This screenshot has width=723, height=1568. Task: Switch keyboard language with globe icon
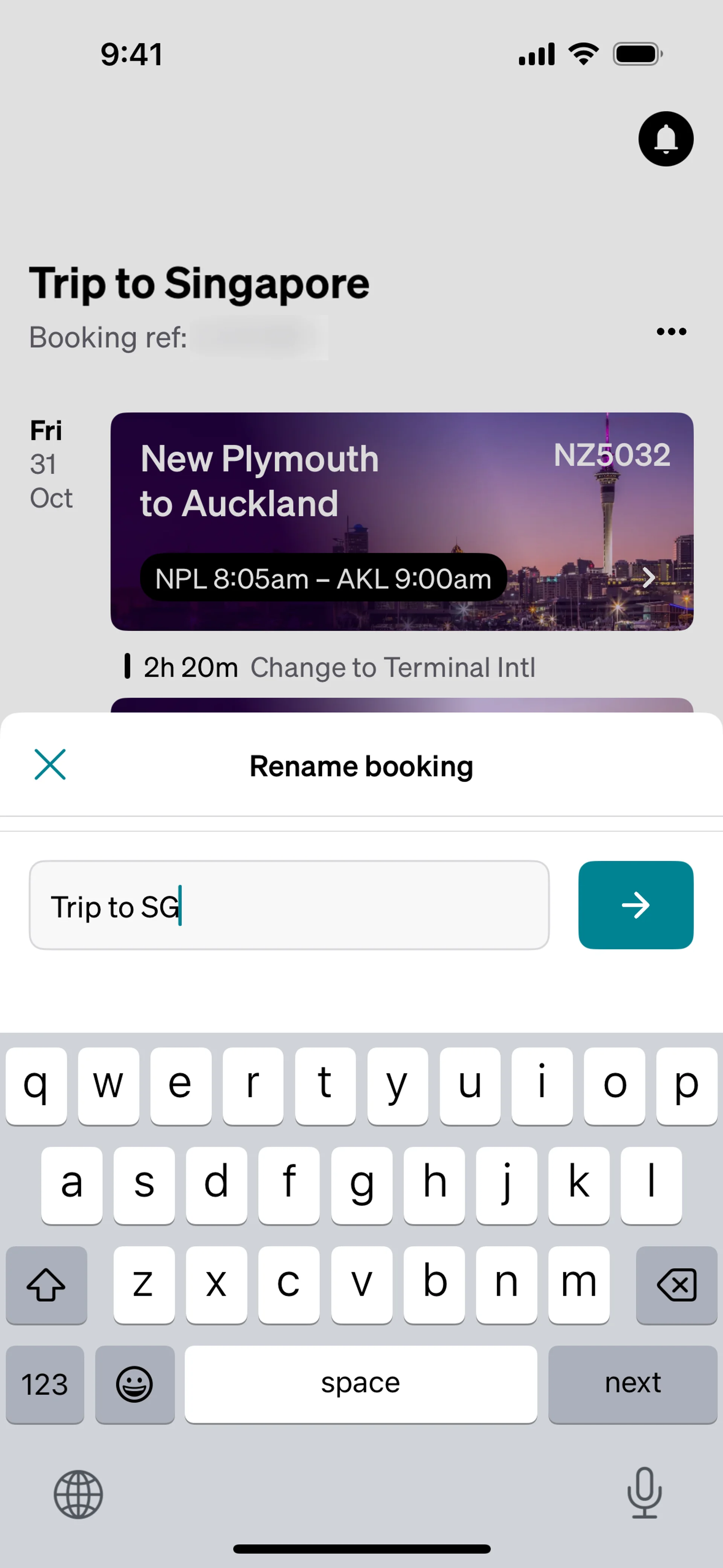pyautogui.click(x=78, y=1494)
